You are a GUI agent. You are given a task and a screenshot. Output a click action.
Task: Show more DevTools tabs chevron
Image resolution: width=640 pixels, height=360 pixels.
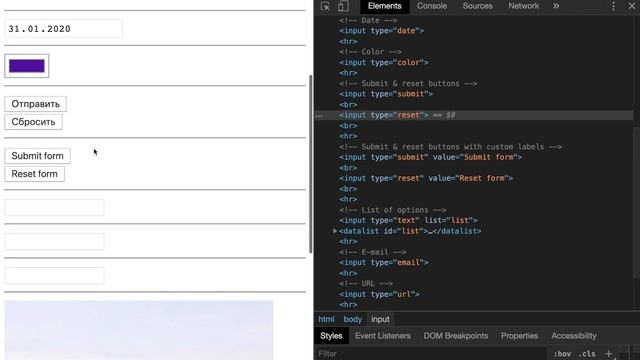coord(556,6)
